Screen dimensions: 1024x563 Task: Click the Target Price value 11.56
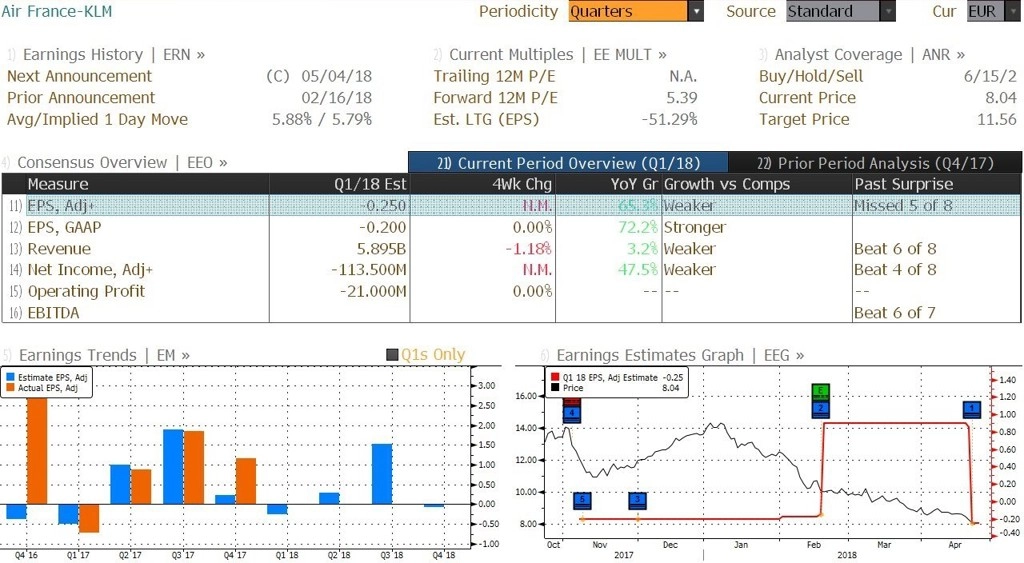997,120
